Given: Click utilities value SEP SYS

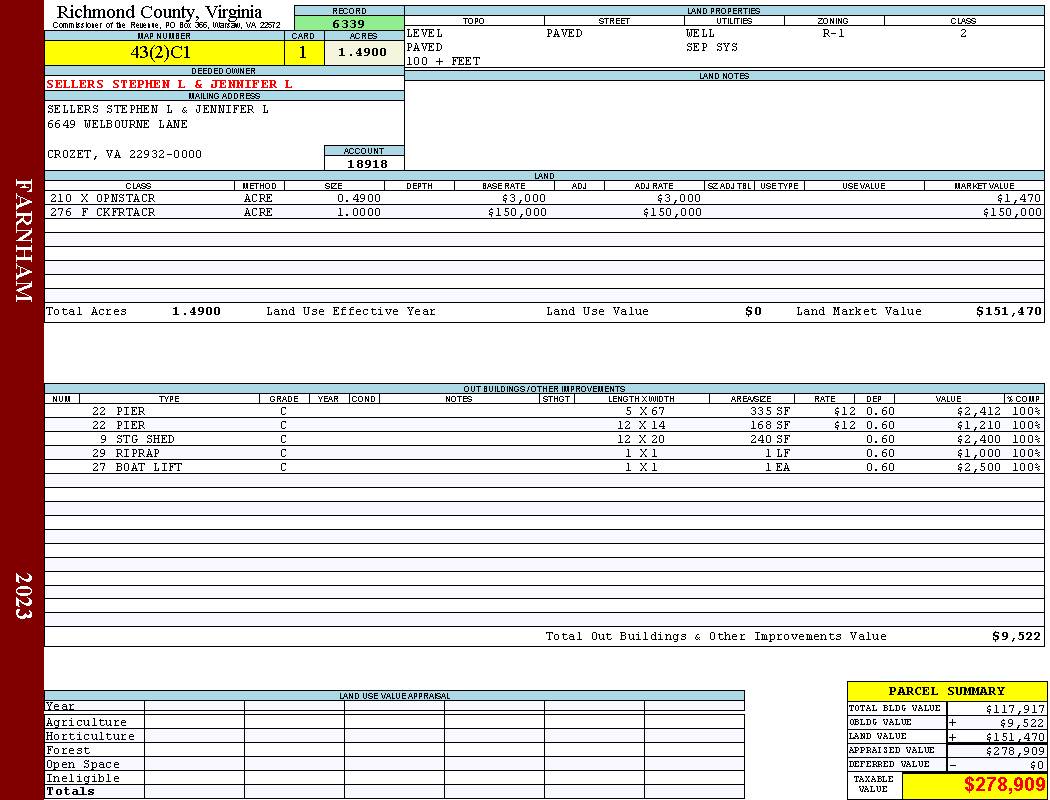Looking at the screenshot, I should 712,48.
